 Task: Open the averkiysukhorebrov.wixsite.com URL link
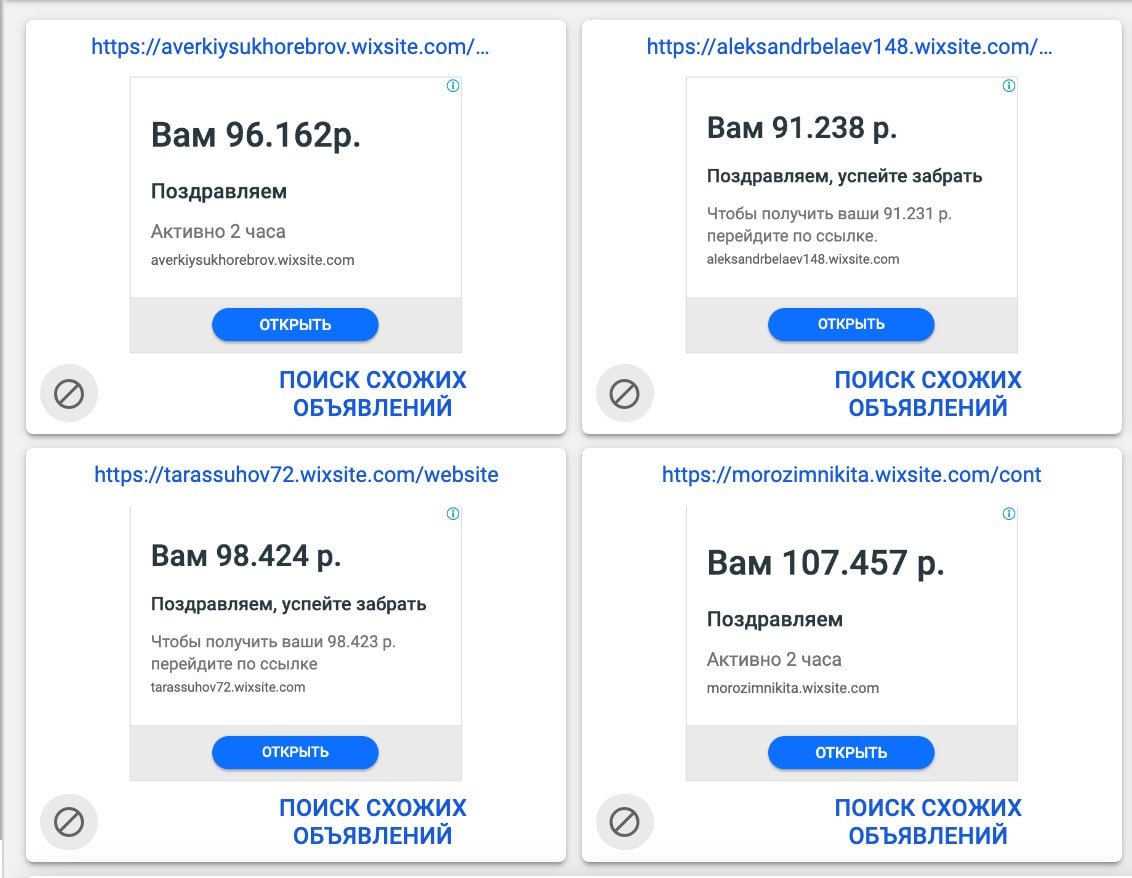pos(291,46)
